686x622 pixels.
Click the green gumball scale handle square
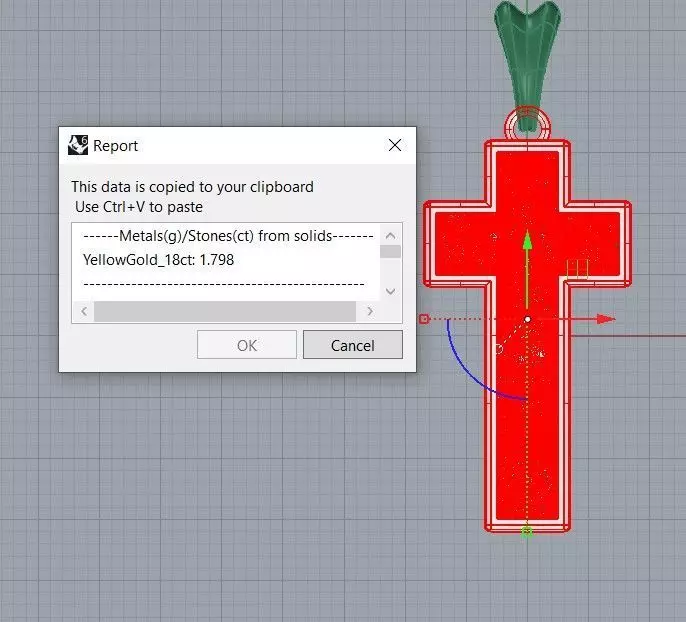point(527,531)
